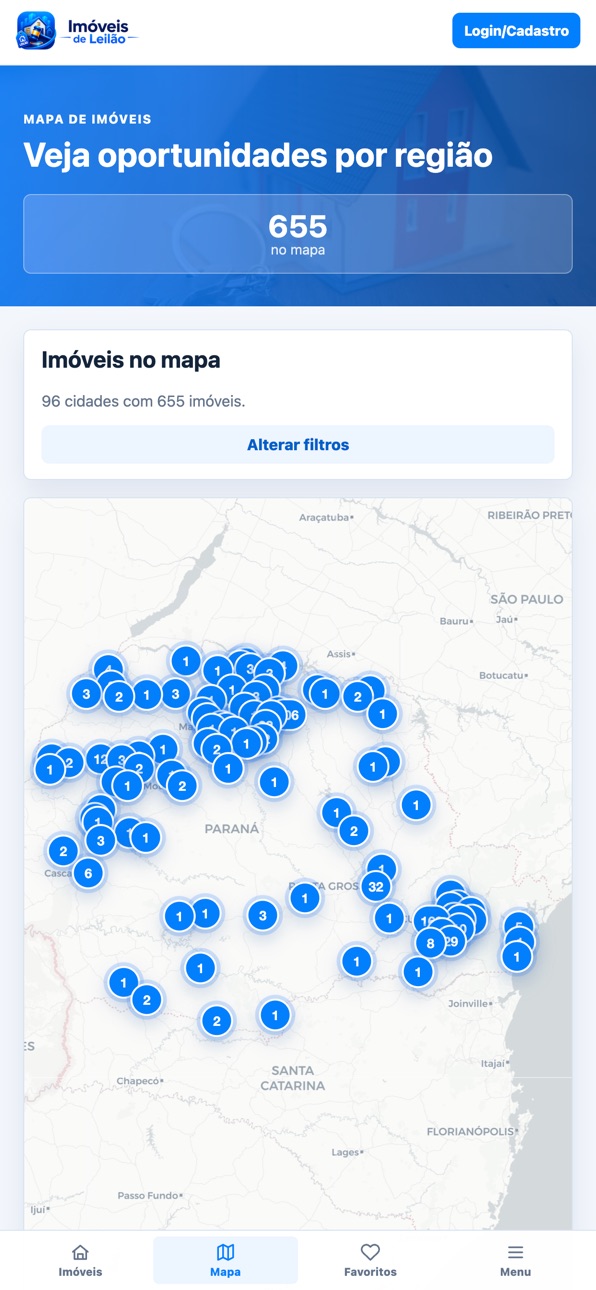
Task: Click the southernmost marker labeled 2
Action: tap(216, 1021)
